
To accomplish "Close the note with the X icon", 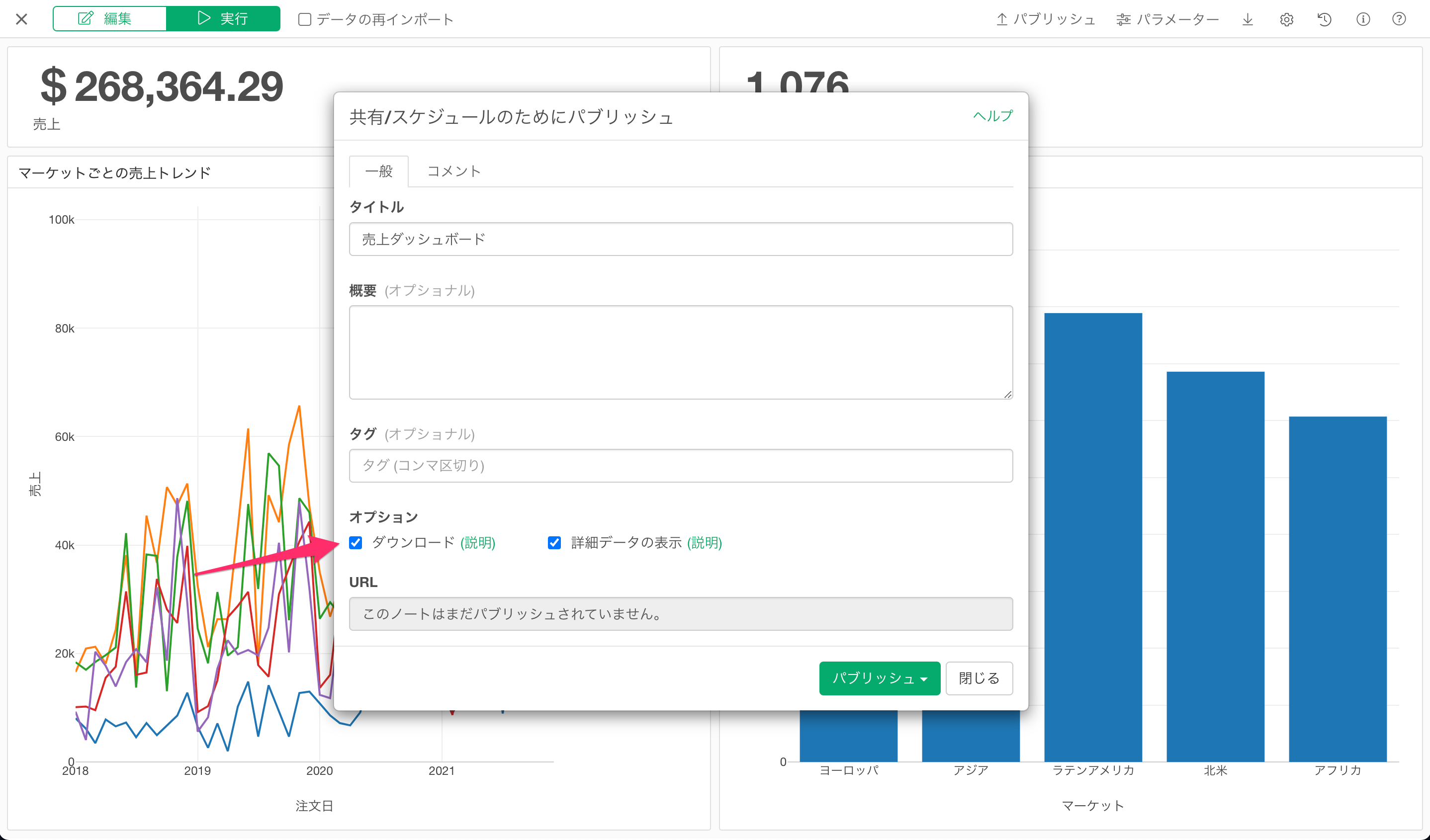I will coord(21,20).
